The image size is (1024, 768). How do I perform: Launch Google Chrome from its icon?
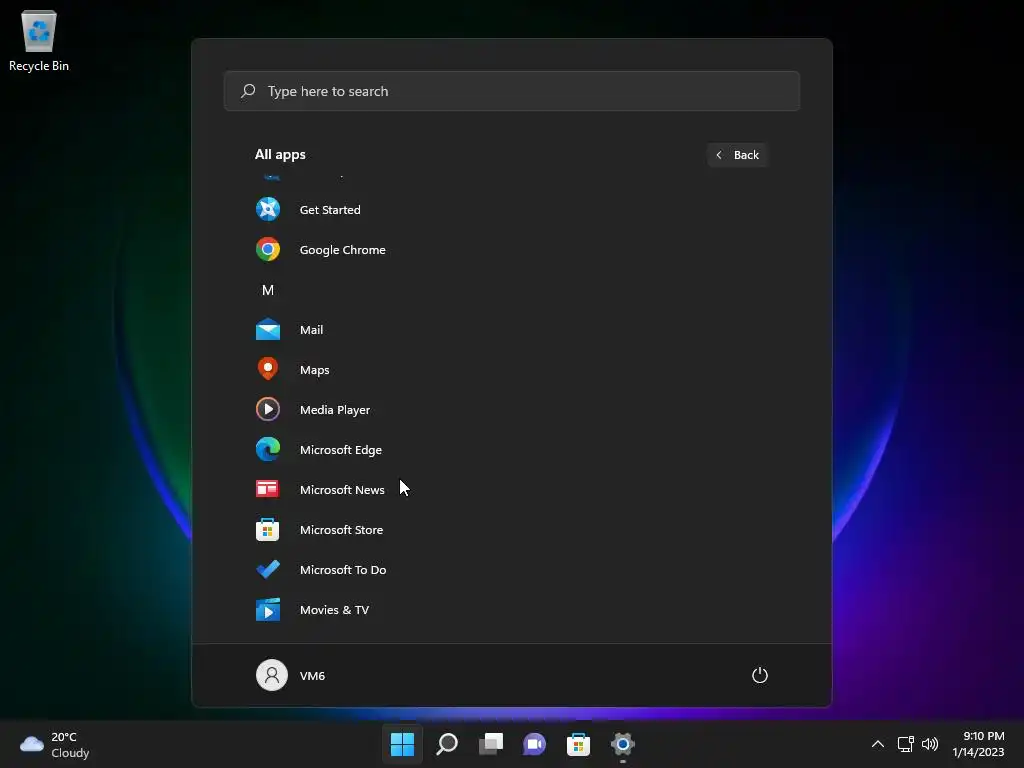tap(268, 249)
